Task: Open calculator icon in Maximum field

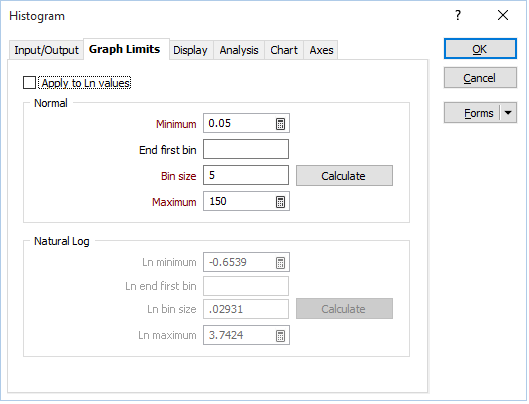Action: tap(280, 202)
